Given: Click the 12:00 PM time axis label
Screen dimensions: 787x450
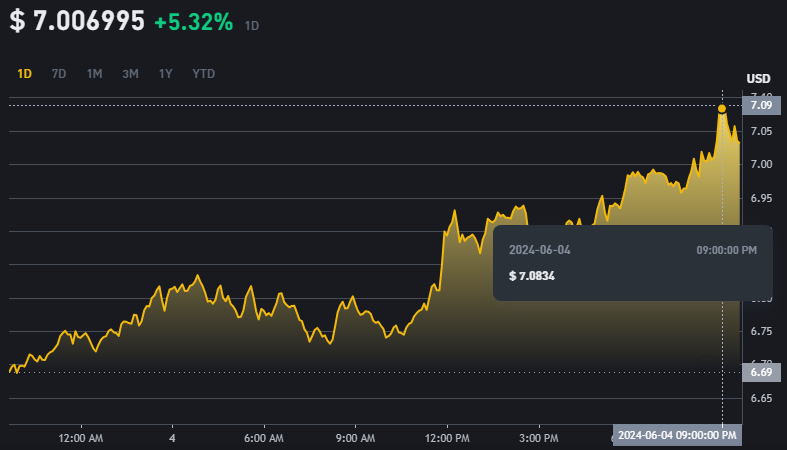Looking at the screenshot, I should (447, 438).
